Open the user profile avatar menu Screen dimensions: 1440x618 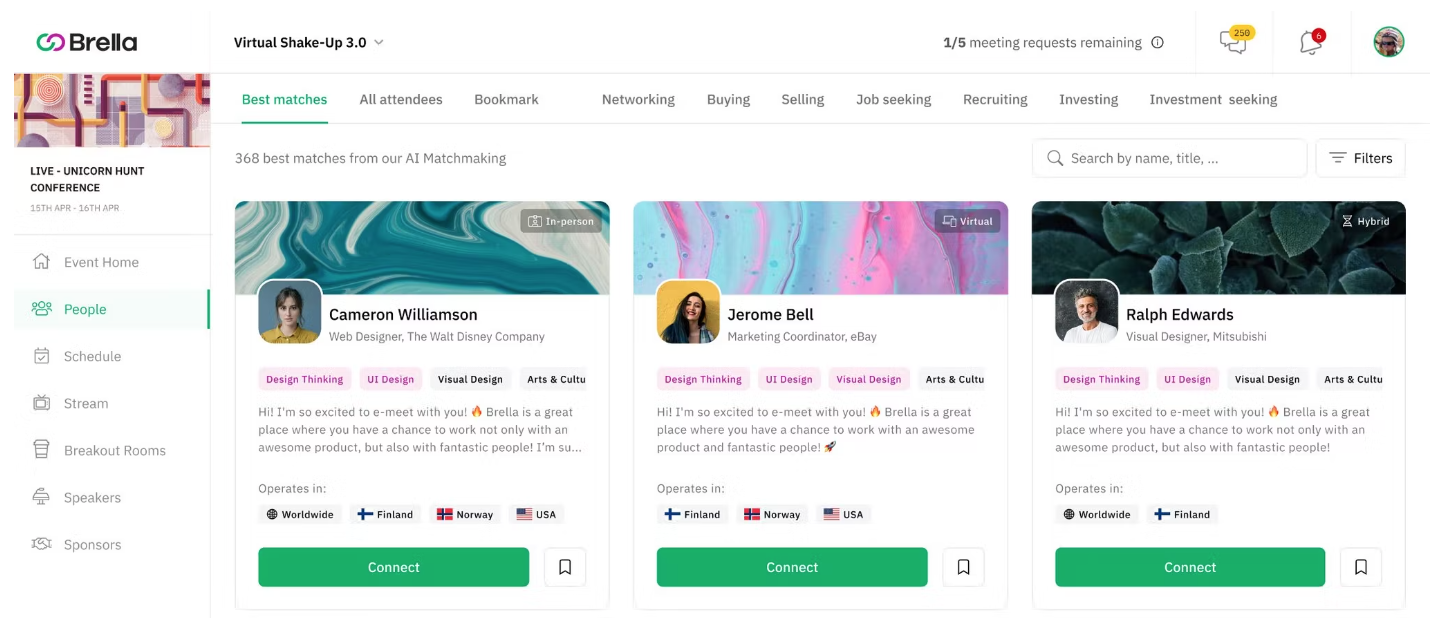coord(1388,42)
